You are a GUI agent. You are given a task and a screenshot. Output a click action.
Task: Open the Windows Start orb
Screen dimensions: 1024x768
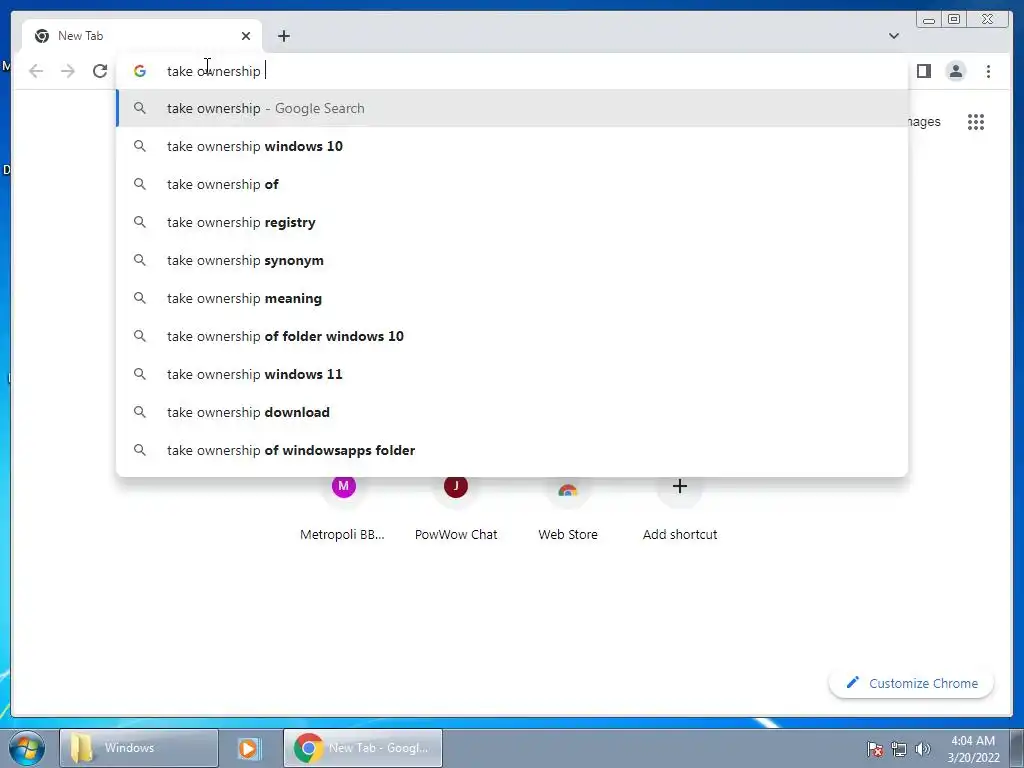point(27,748)
